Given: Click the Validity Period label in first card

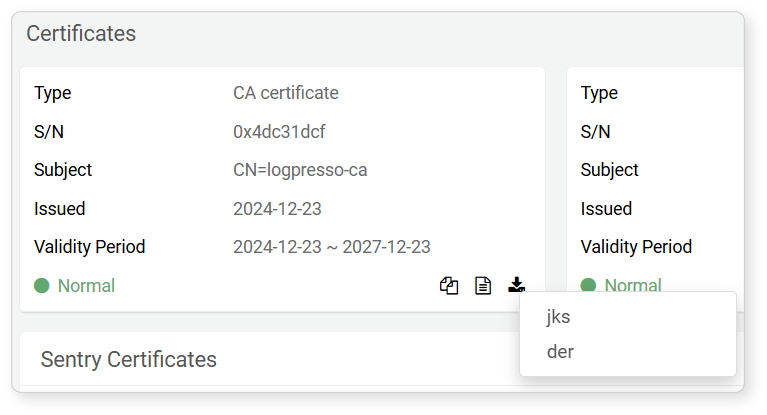Looking at the screenshot, I should [x=90, y=247].
